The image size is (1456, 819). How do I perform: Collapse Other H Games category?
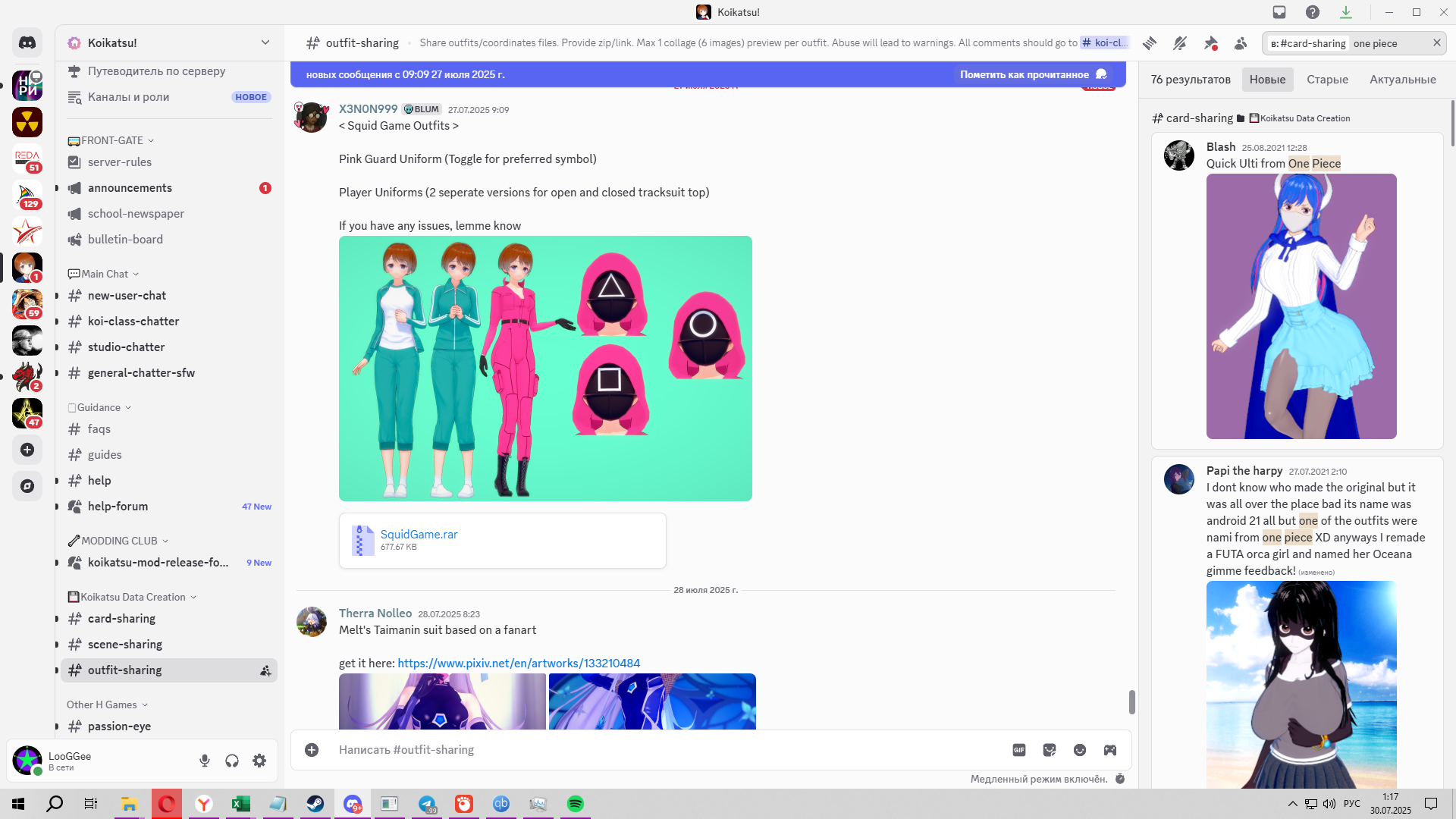pyautogui.click(x=108, y=704)
